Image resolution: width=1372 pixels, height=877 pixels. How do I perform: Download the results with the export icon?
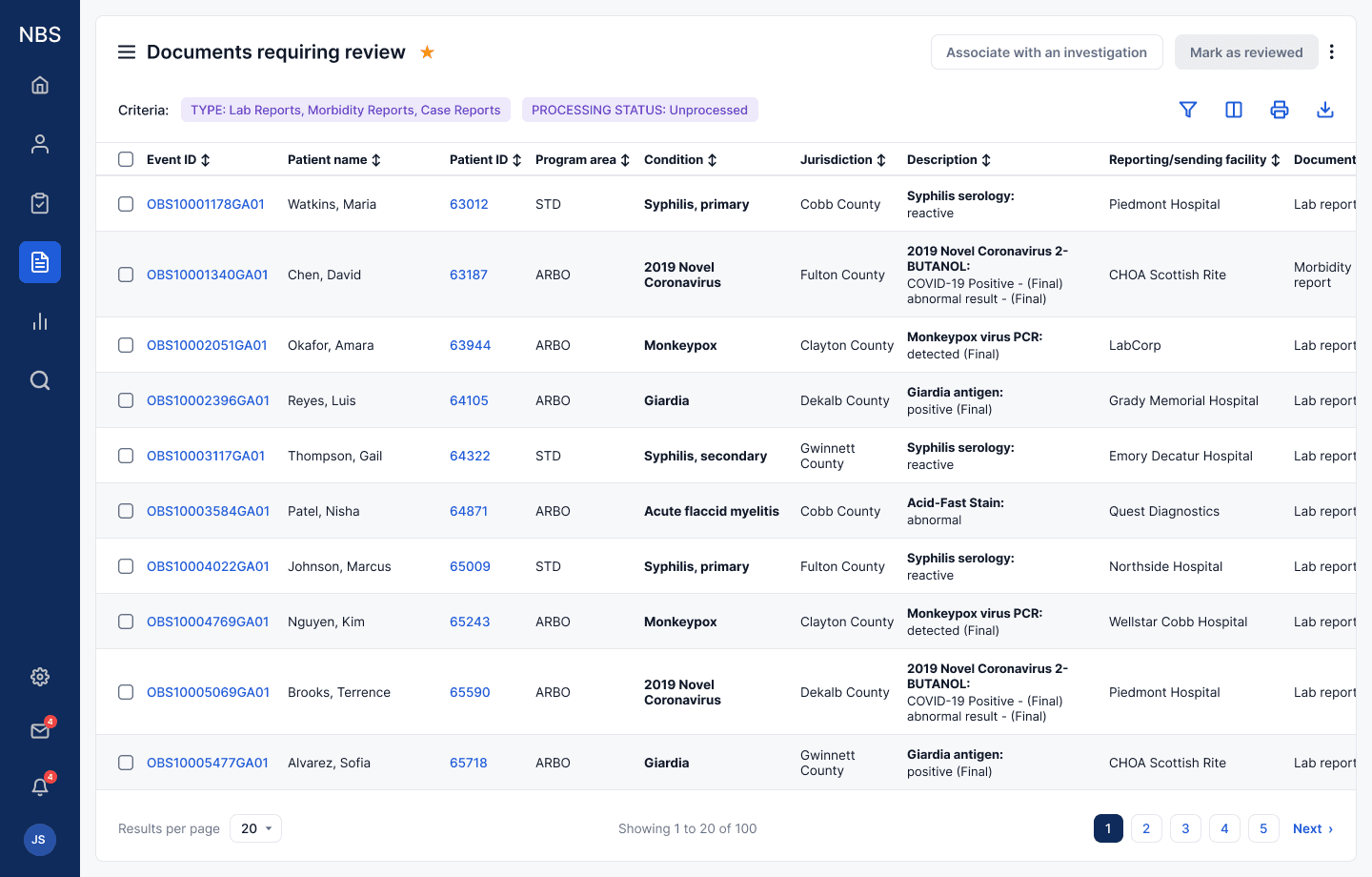pos(1325,110)
